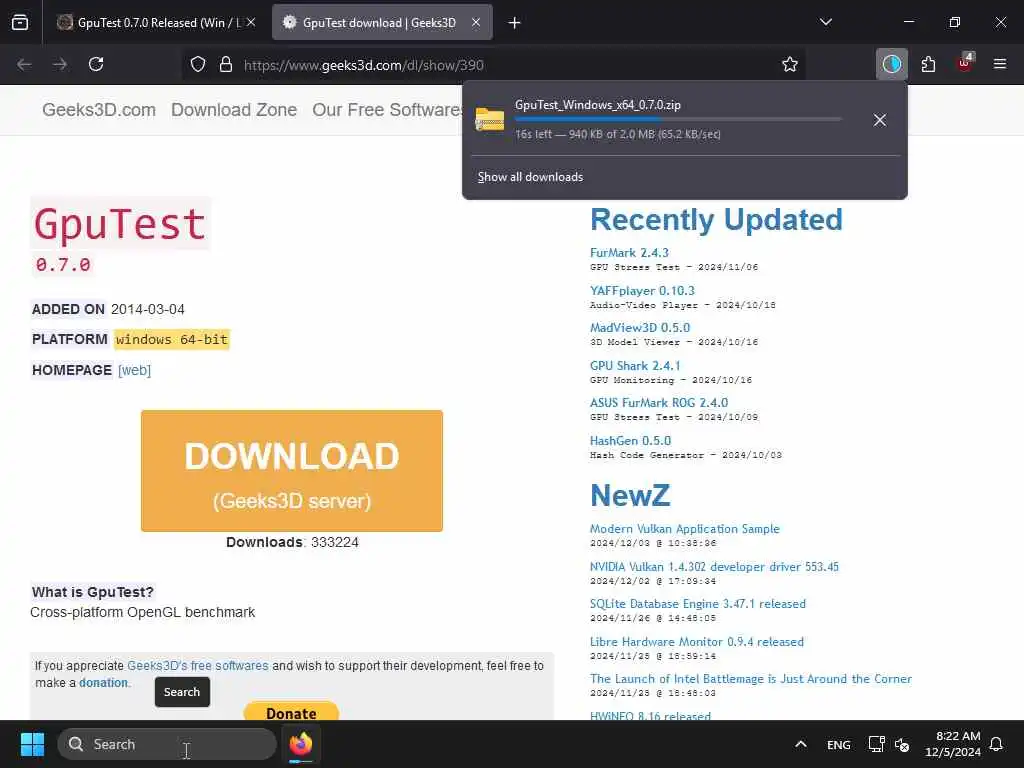The width and height of the screenshot is (1024, 768).
Task: Open clock and date 8:22 AM
Action: [x=953, y=744]
